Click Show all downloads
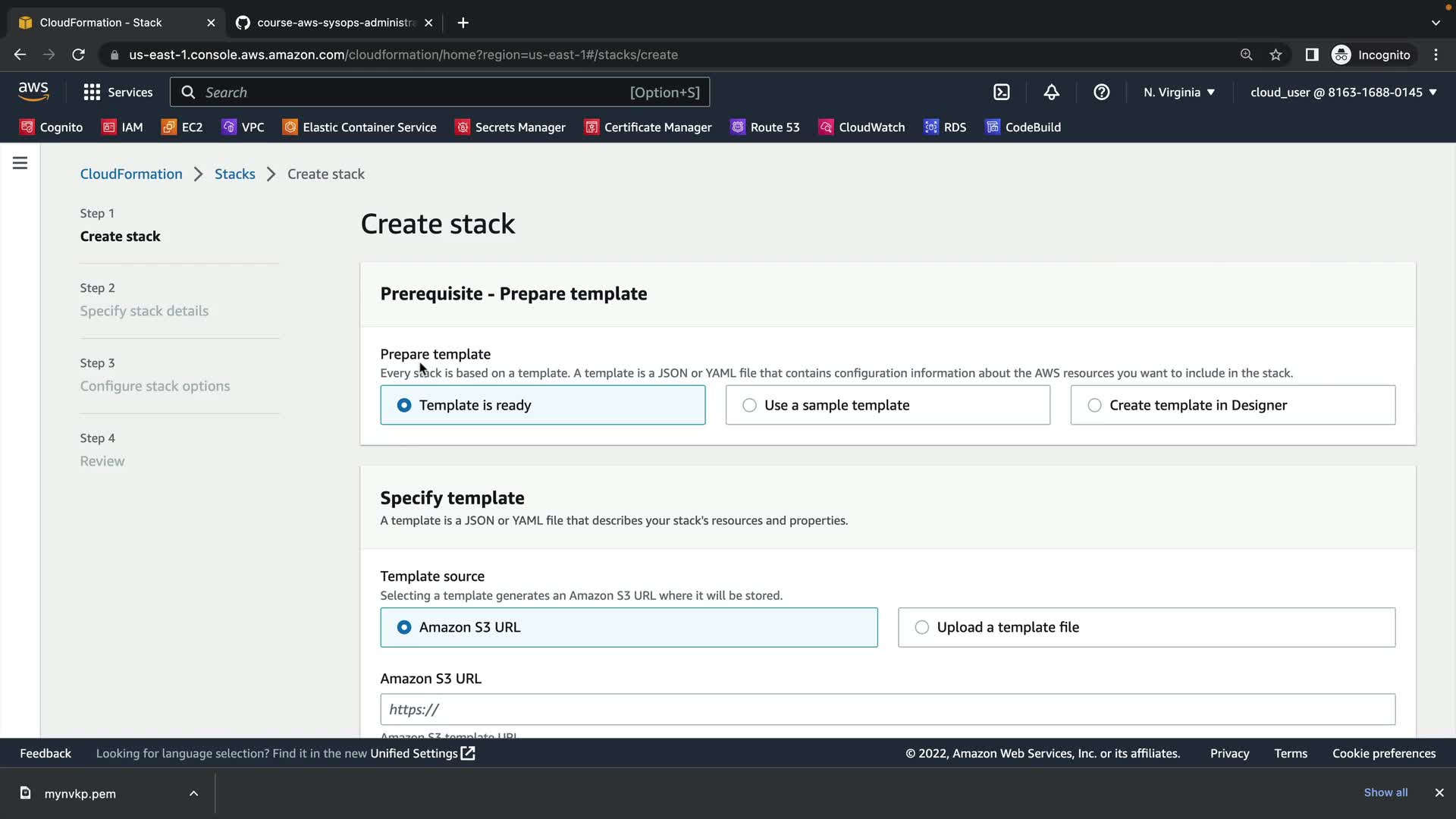The height and width of the screenshot is (819, 1456). [1385, 792]
